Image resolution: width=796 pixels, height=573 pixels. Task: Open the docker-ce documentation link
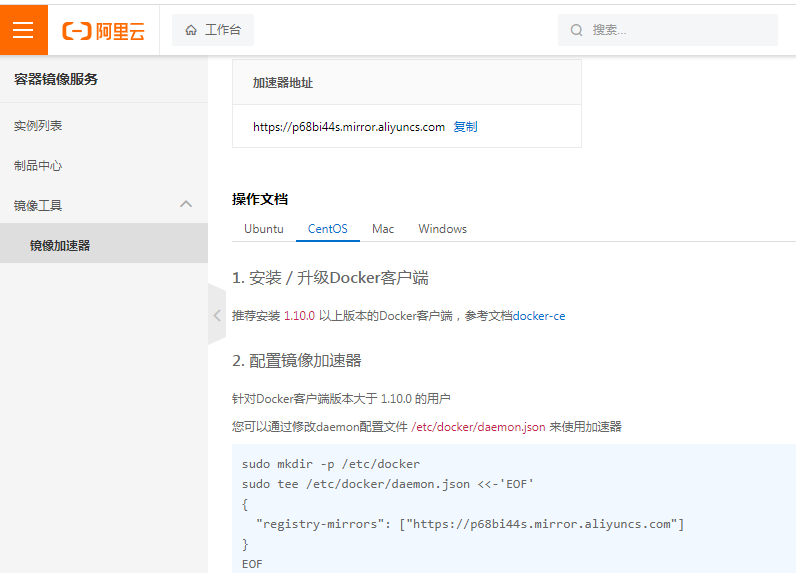point(539,316)
